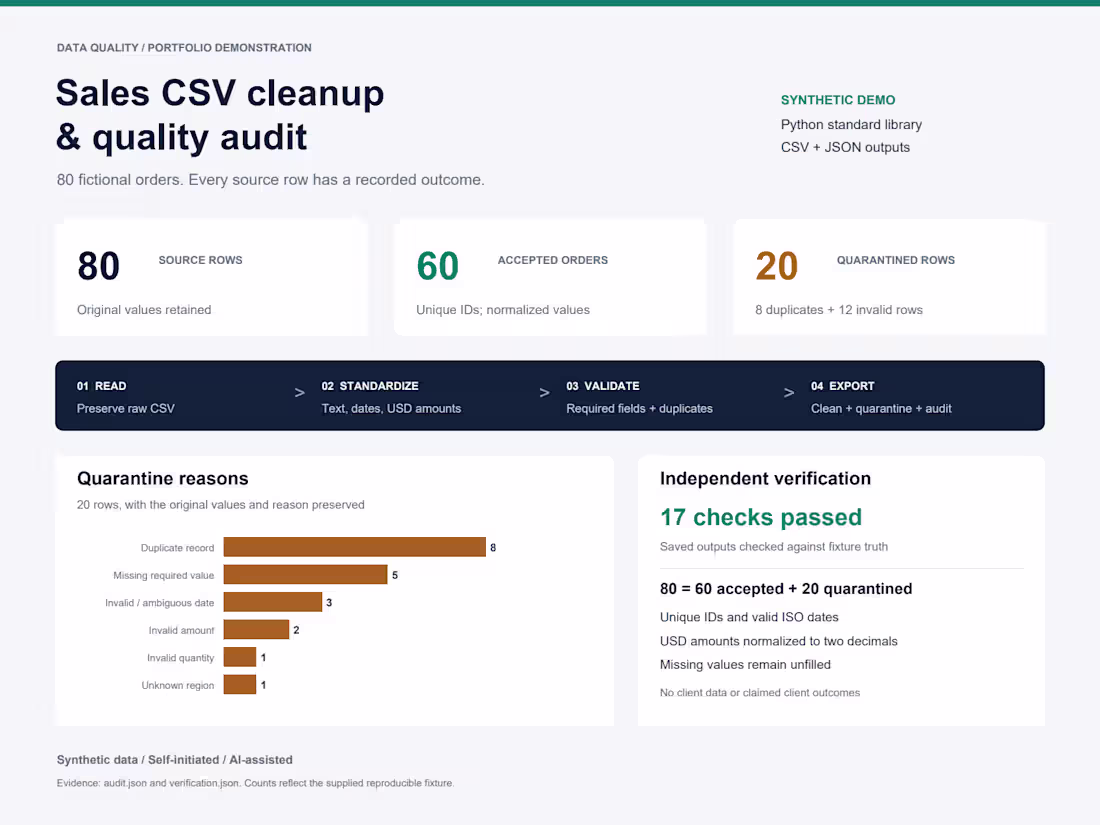Click '80 = 60 accepted + 20 quarantined' line
This screenshot has width=1100, height=825.
786,589
